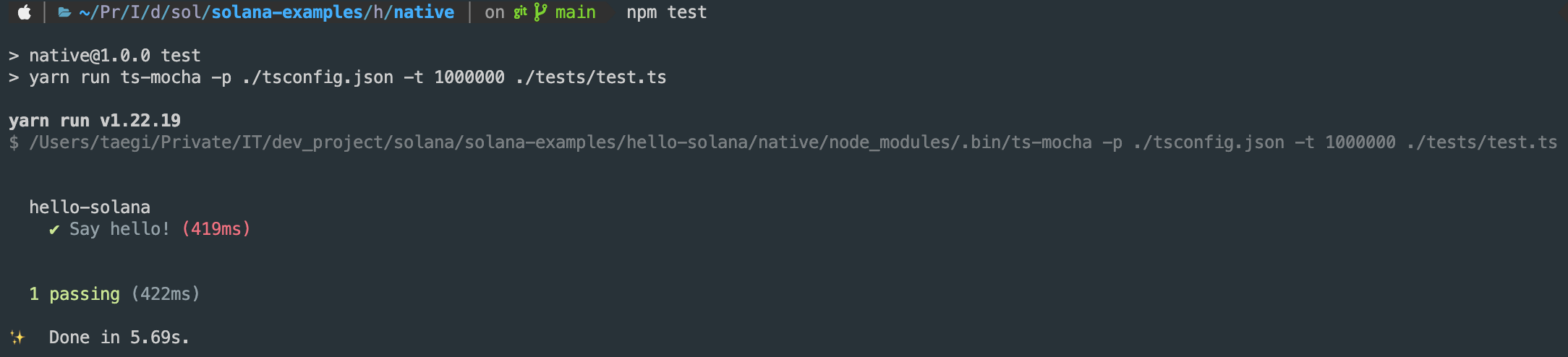Click the hello-solana suite name
The width and height of the screenshot is (1568, 357).
[90, 207]
